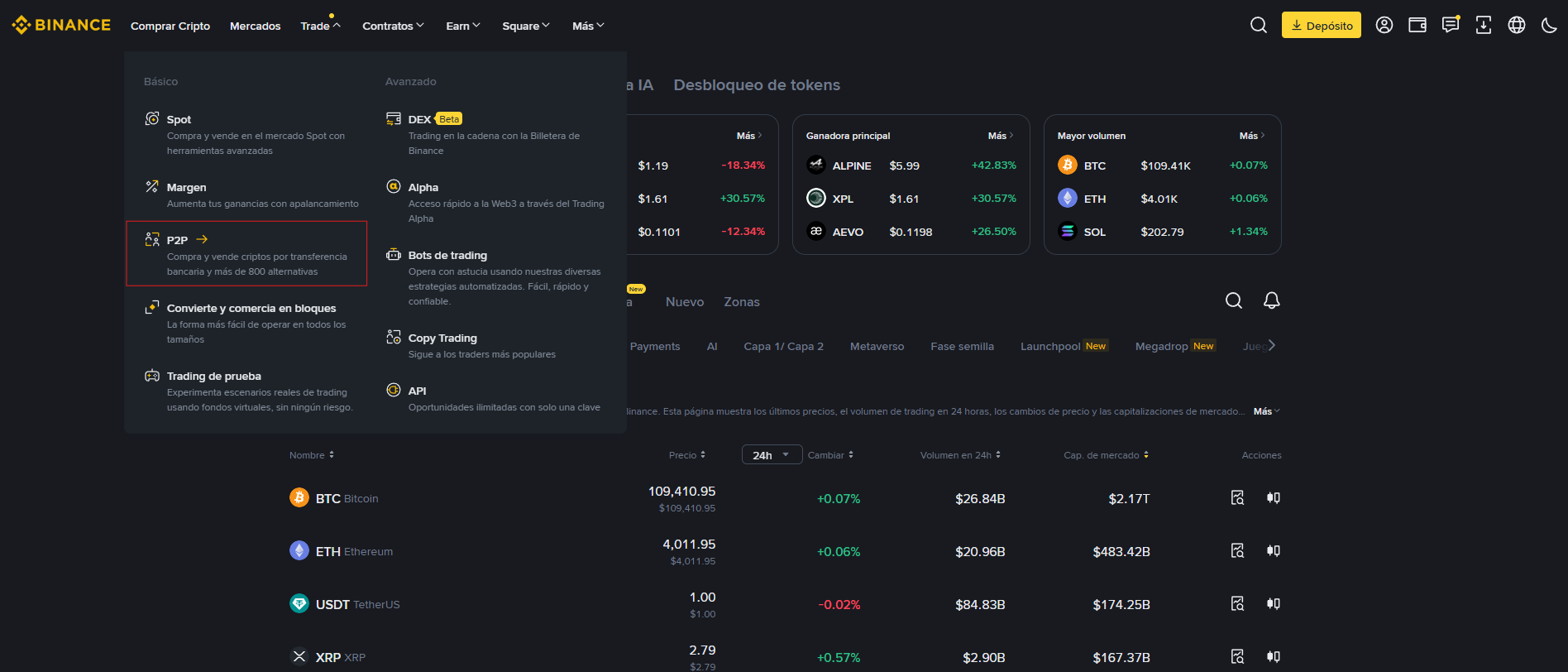Open Mercados menu item
This screenshot has height=672, width=1568.
click(x=256, y=26)
